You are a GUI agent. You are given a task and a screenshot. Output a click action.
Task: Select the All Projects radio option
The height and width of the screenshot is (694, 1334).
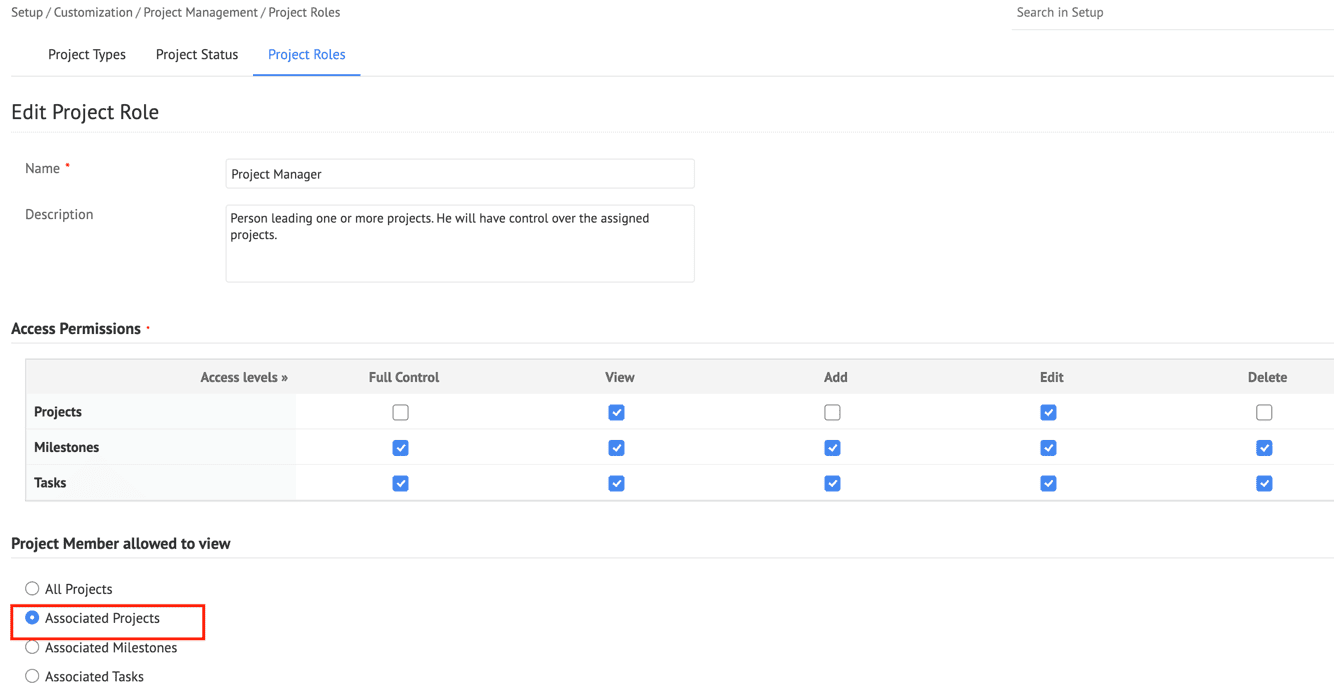pyautogui.click(x=33, y=589)
